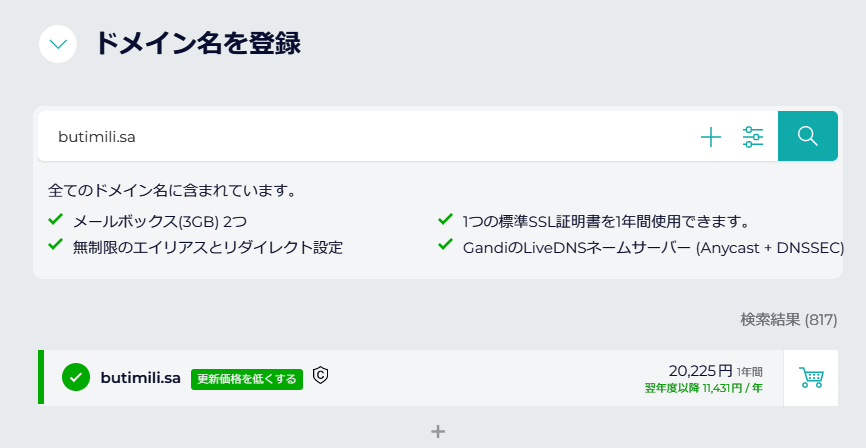866x448 pixels.
Task: Click the 全てのドメイン名に含まれています text
Action: pos(172,191)
